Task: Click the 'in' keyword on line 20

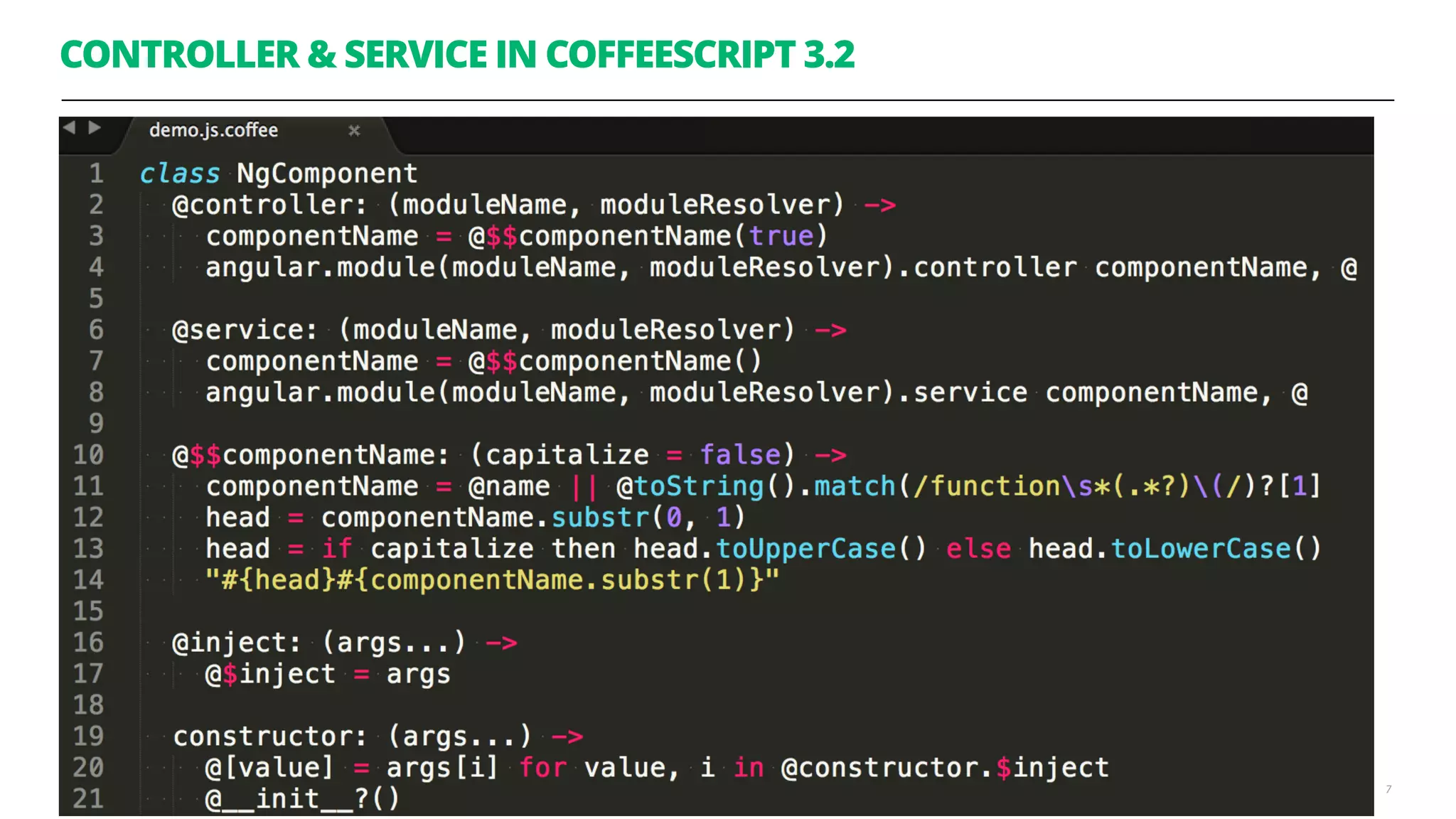Action: point(749,768)
